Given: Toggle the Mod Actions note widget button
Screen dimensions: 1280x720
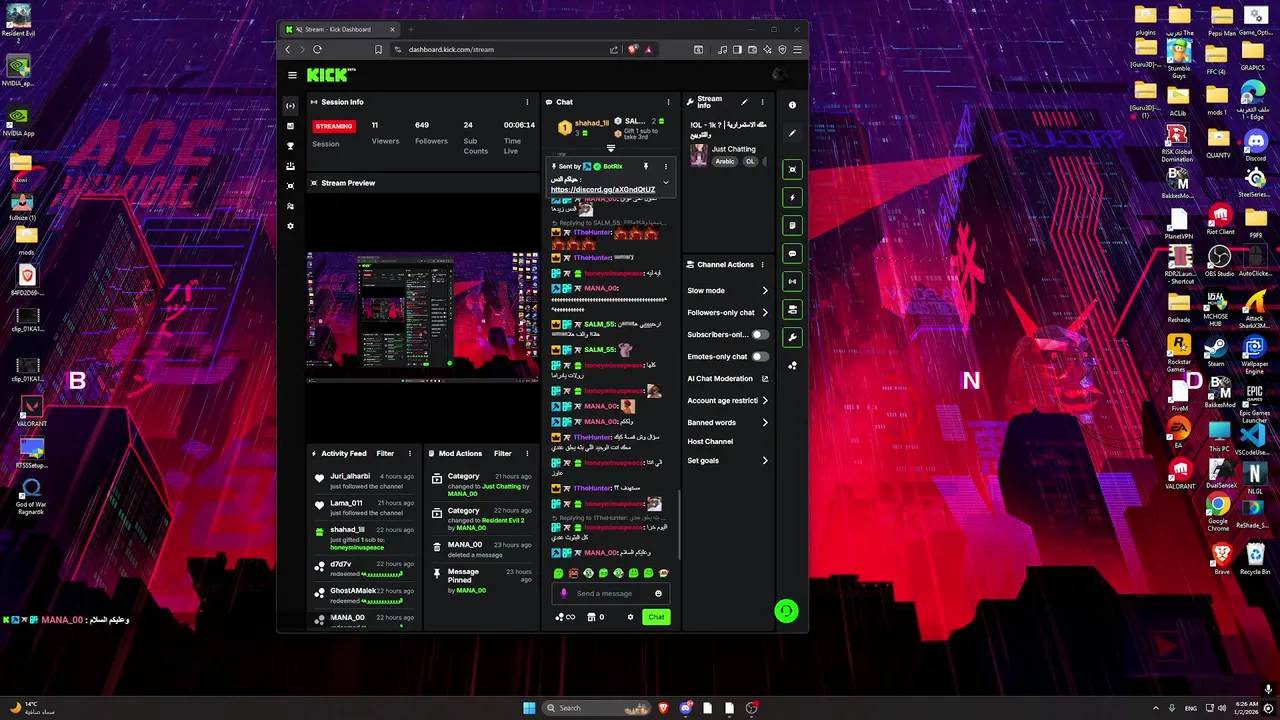Looking at the screenshot, I should pos(792,225).
